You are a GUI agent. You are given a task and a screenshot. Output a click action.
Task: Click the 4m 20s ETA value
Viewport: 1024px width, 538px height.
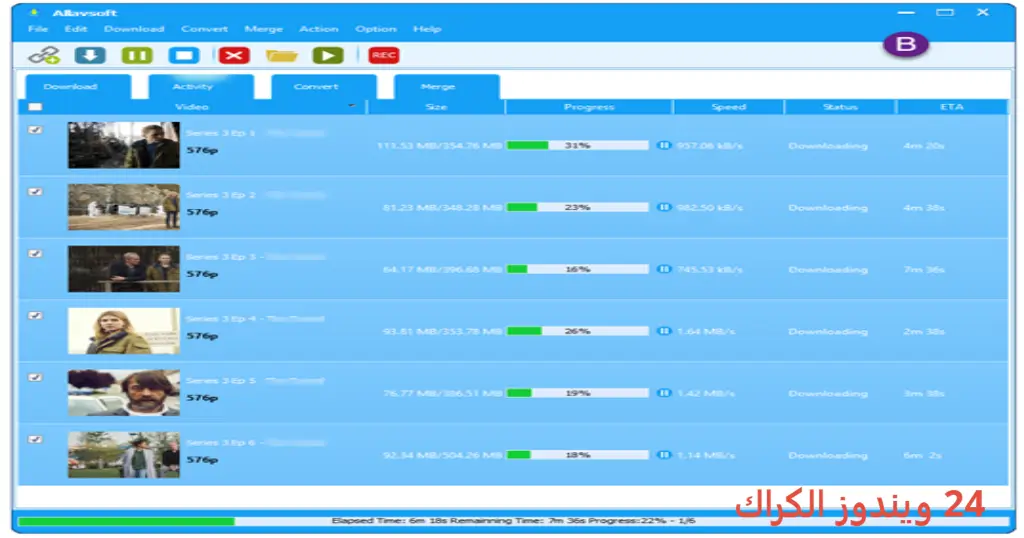point(923,146)
